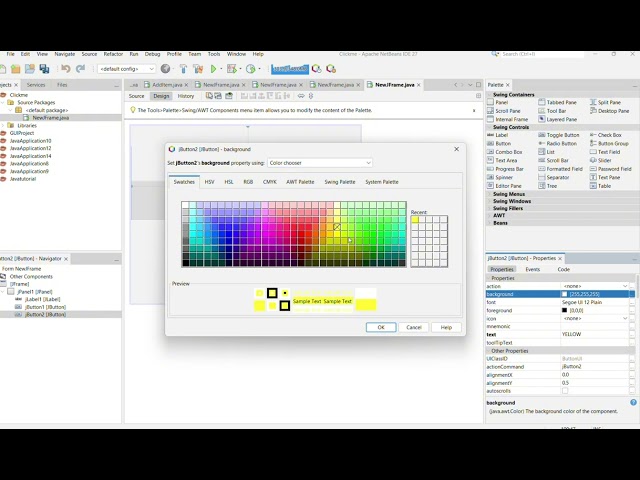Open the Tools menu
This screenshot has width=640, height=480.
(x=214, y=54)
